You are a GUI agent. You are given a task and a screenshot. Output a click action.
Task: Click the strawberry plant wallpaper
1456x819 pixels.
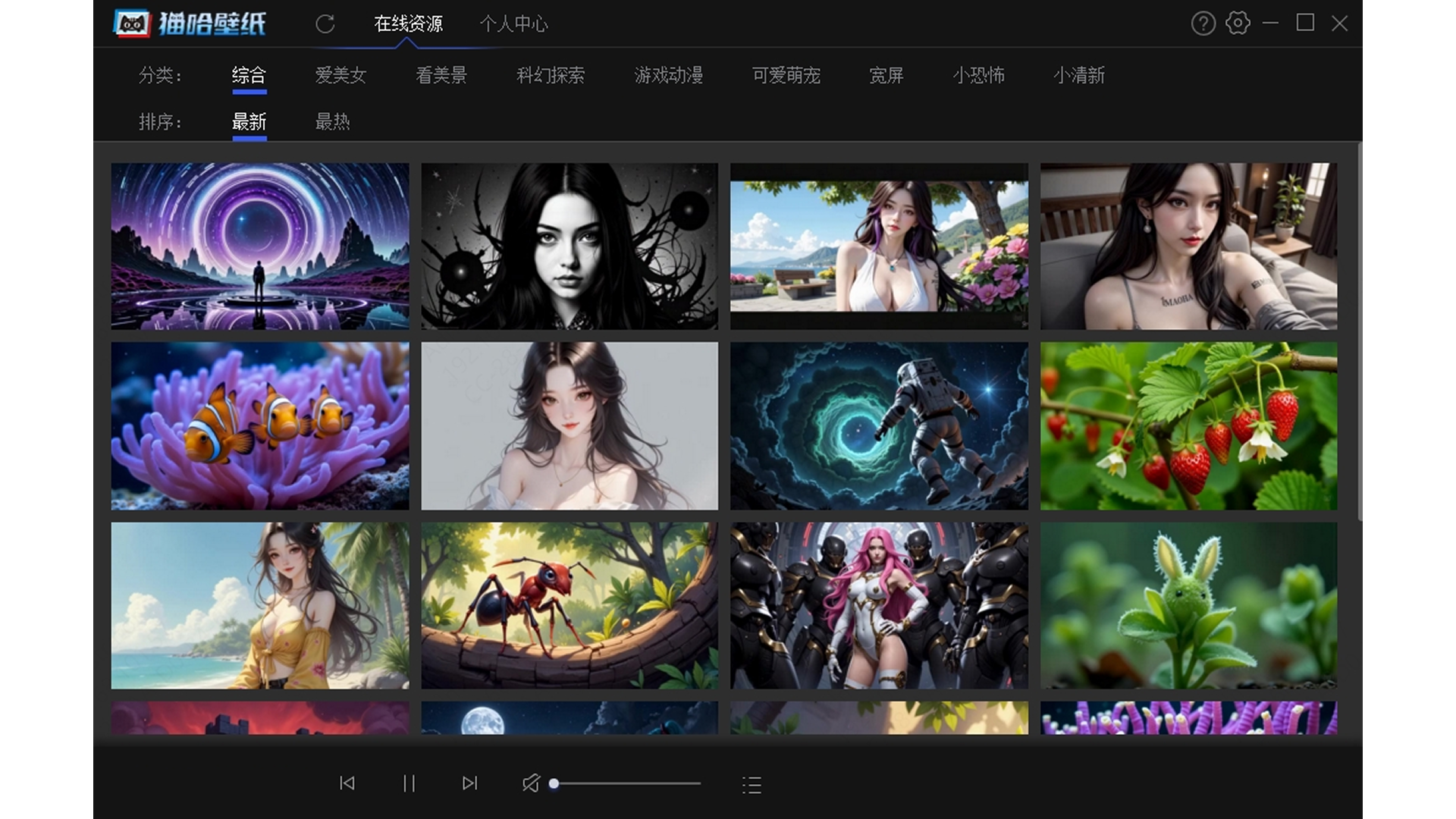coord(1188,425)
